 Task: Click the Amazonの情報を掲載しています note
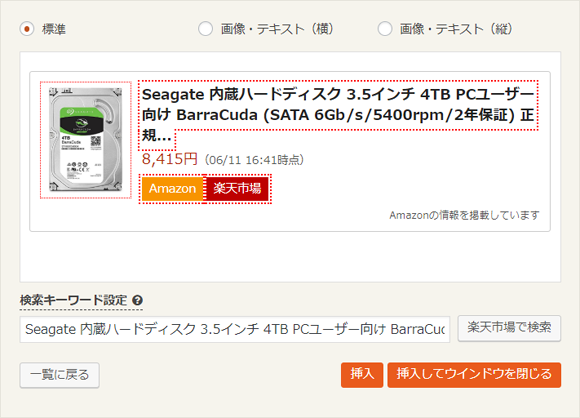click(464, 215)
